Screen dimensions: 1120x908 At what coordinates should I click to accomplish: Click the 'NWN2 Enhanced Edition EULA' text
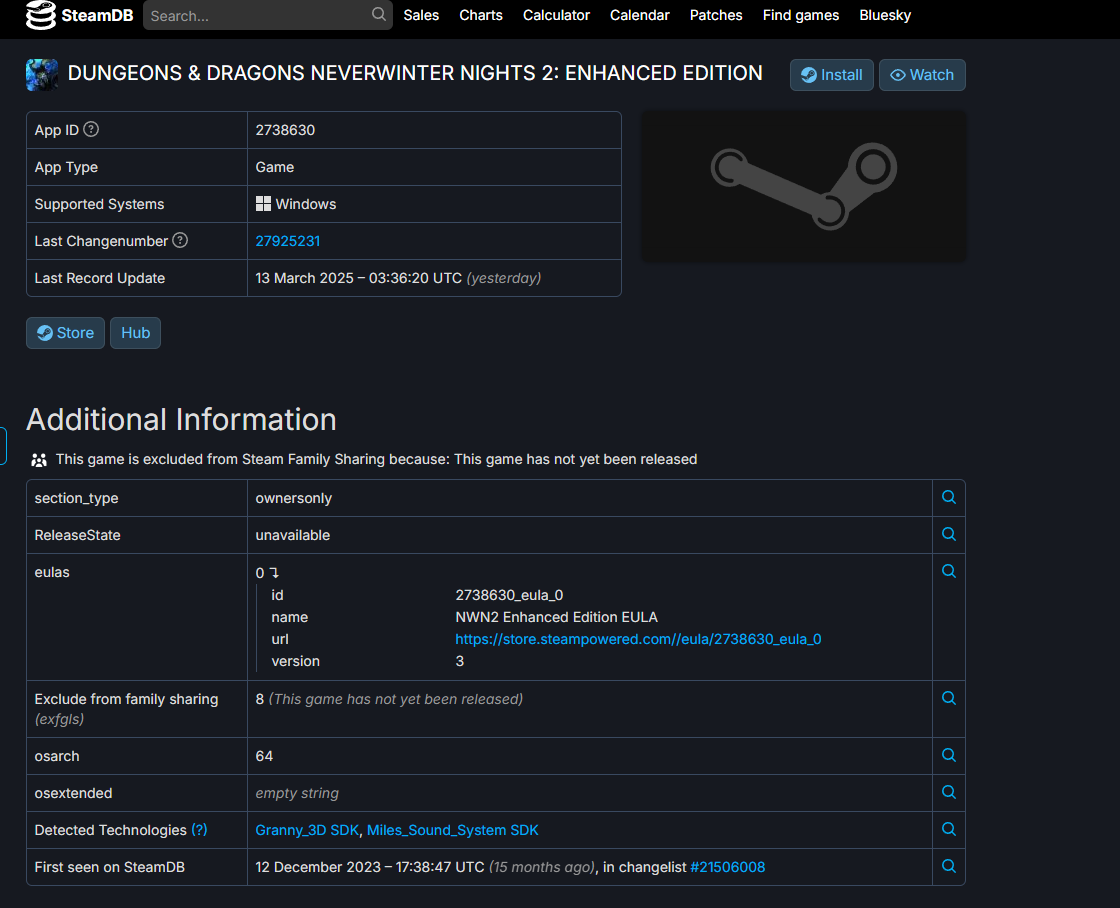point(556,617)
